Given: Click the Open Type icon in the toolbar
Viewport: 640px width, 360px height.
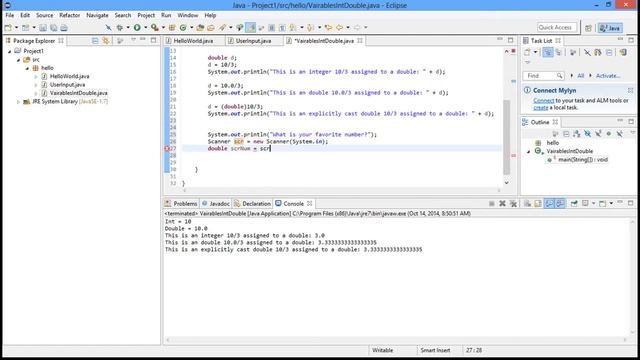Looking at the screenshot, I should coord(200,27).
